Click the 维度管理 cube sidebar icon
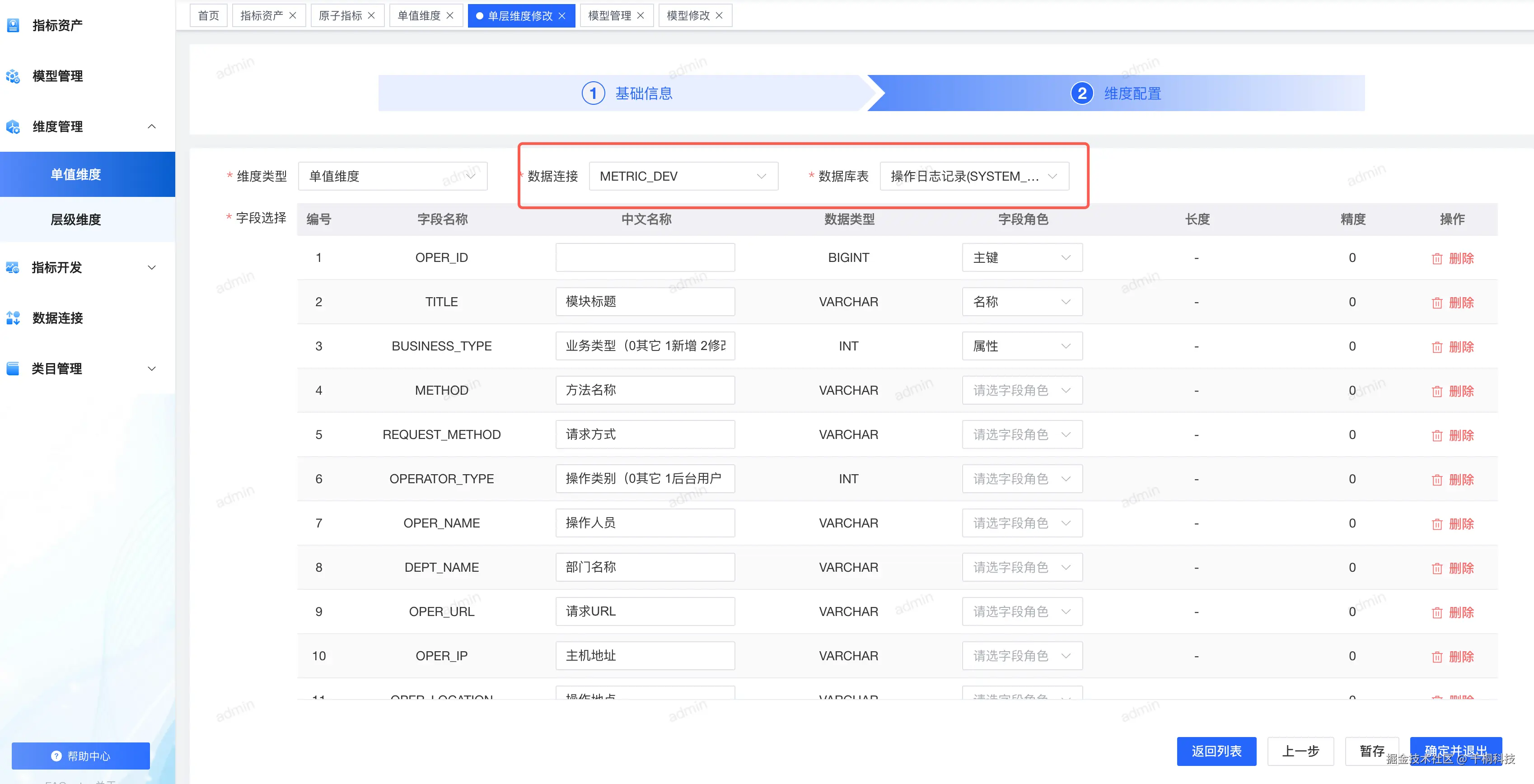 (x=13, y=126)
